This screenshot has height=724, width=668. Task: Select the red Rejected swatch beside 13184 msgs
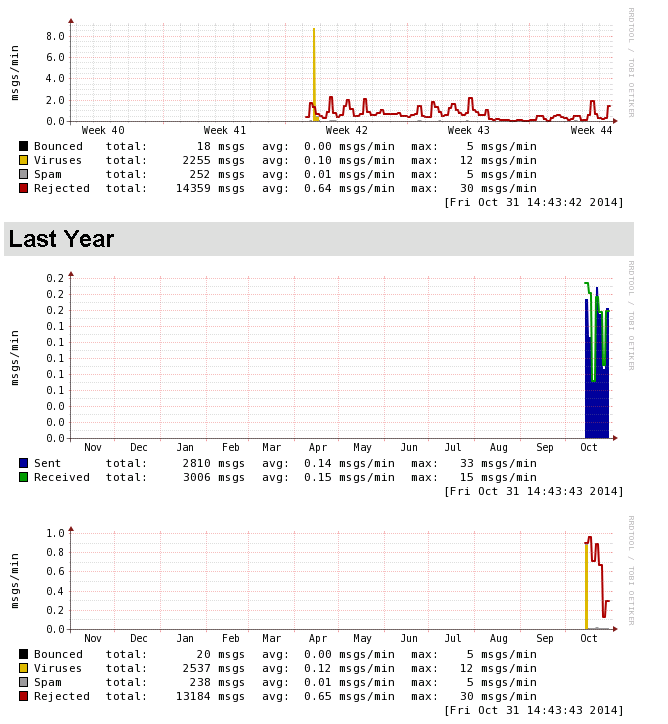coord(24,696)
